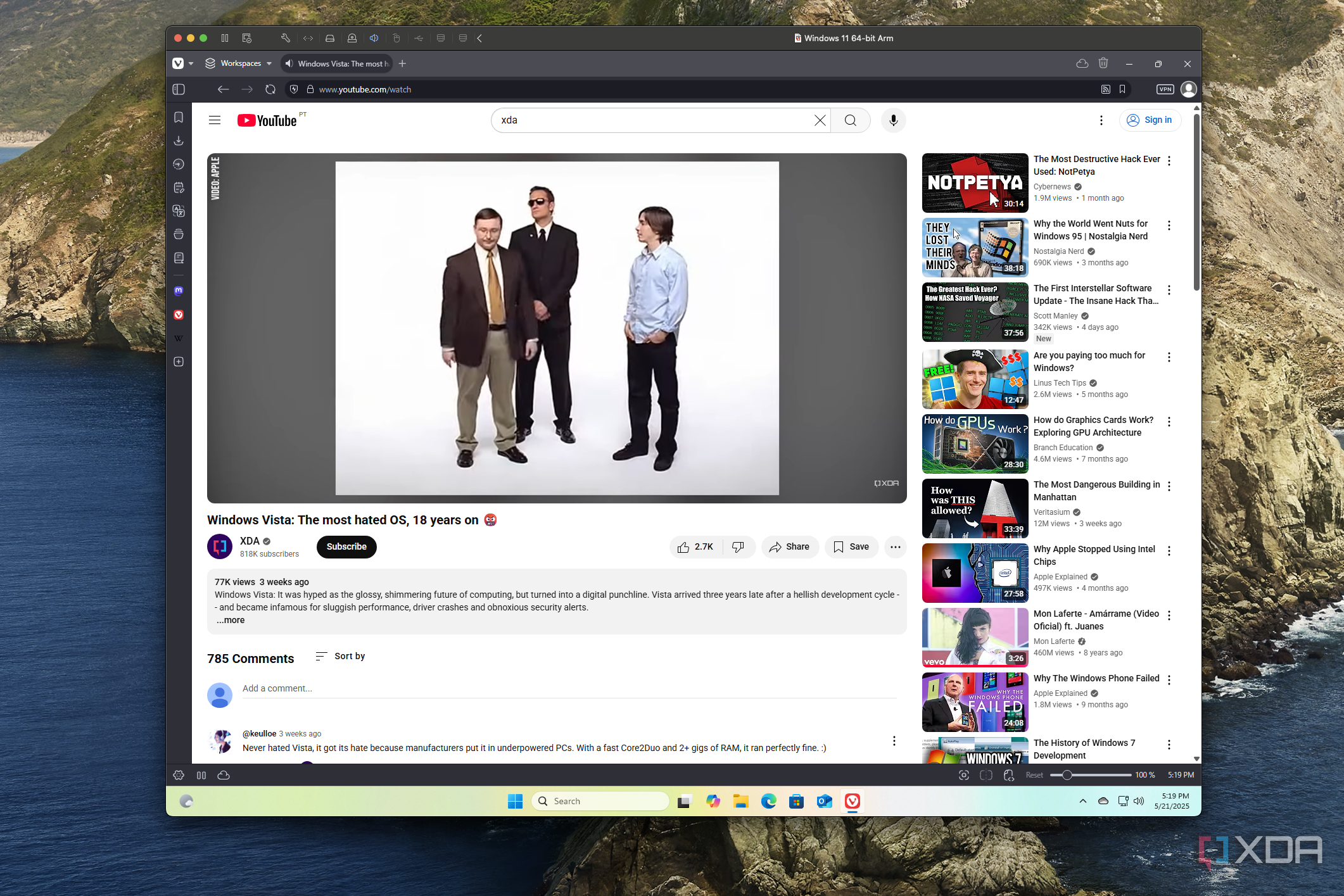1344x896 pixels.
Task: Adjust the page zoom slider
Action: 1090,775
